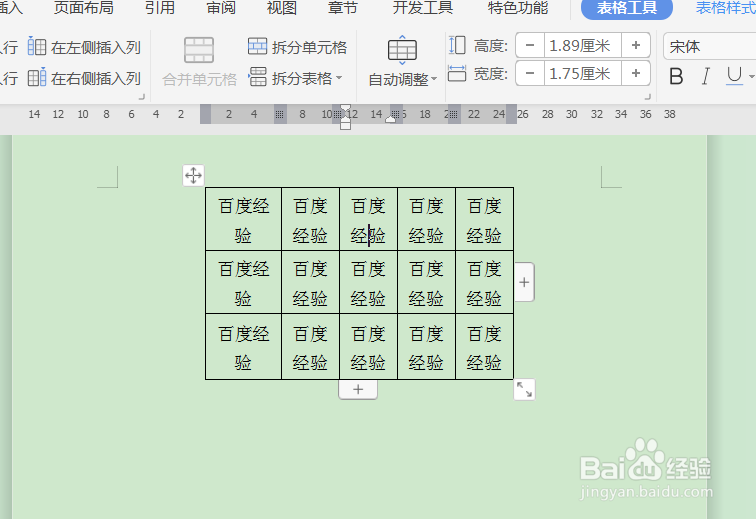Click the row height icon
756x519 pixels.
point(457,45)
